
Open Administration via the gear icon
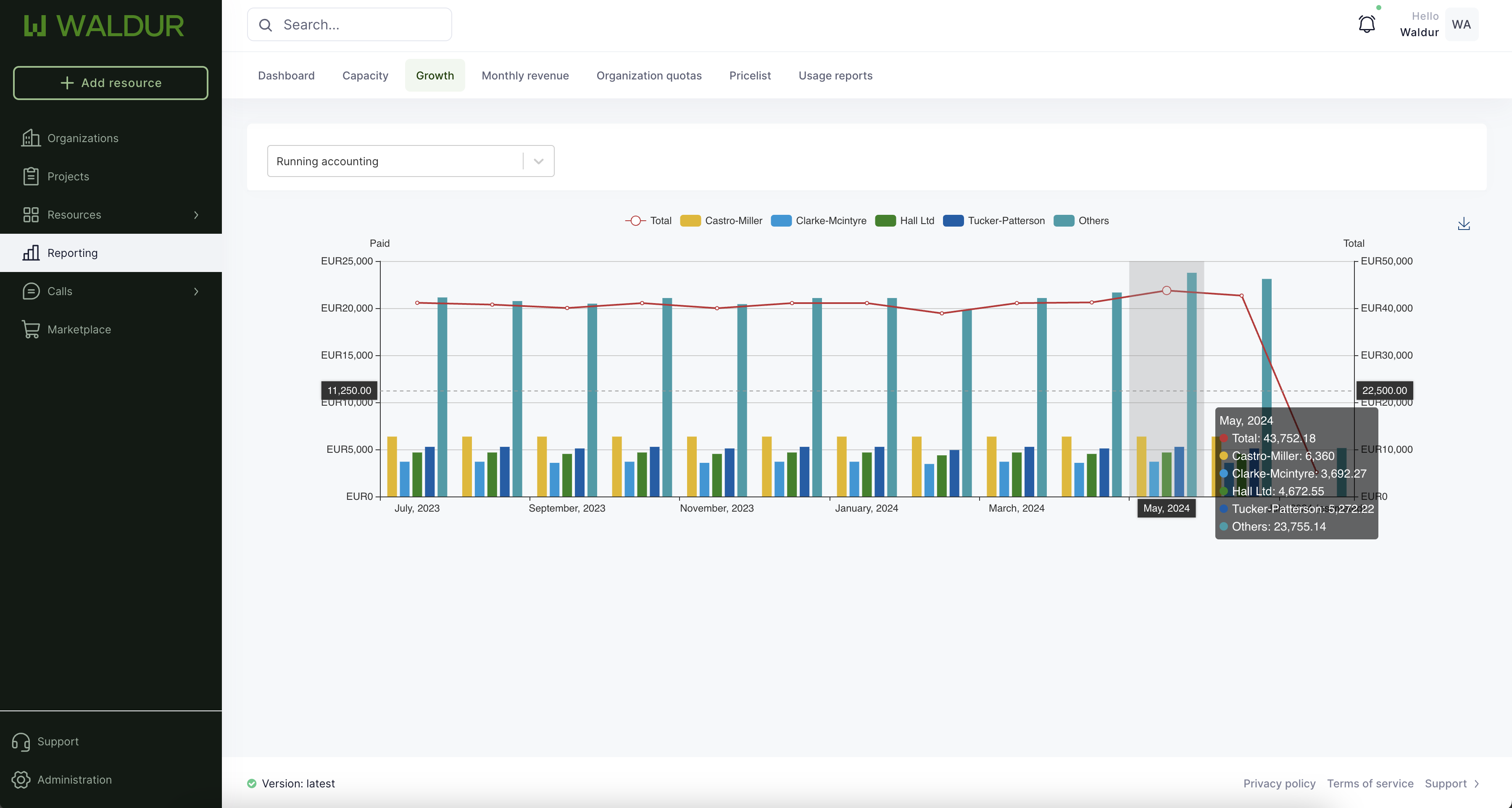click(21, 780)
